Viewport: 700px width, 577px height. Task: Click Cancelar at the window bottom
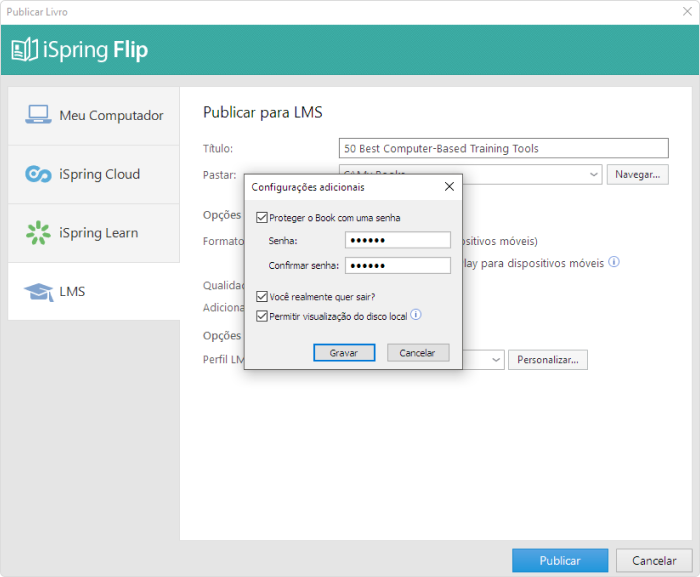pyautogui.click(x=654, y=560)
